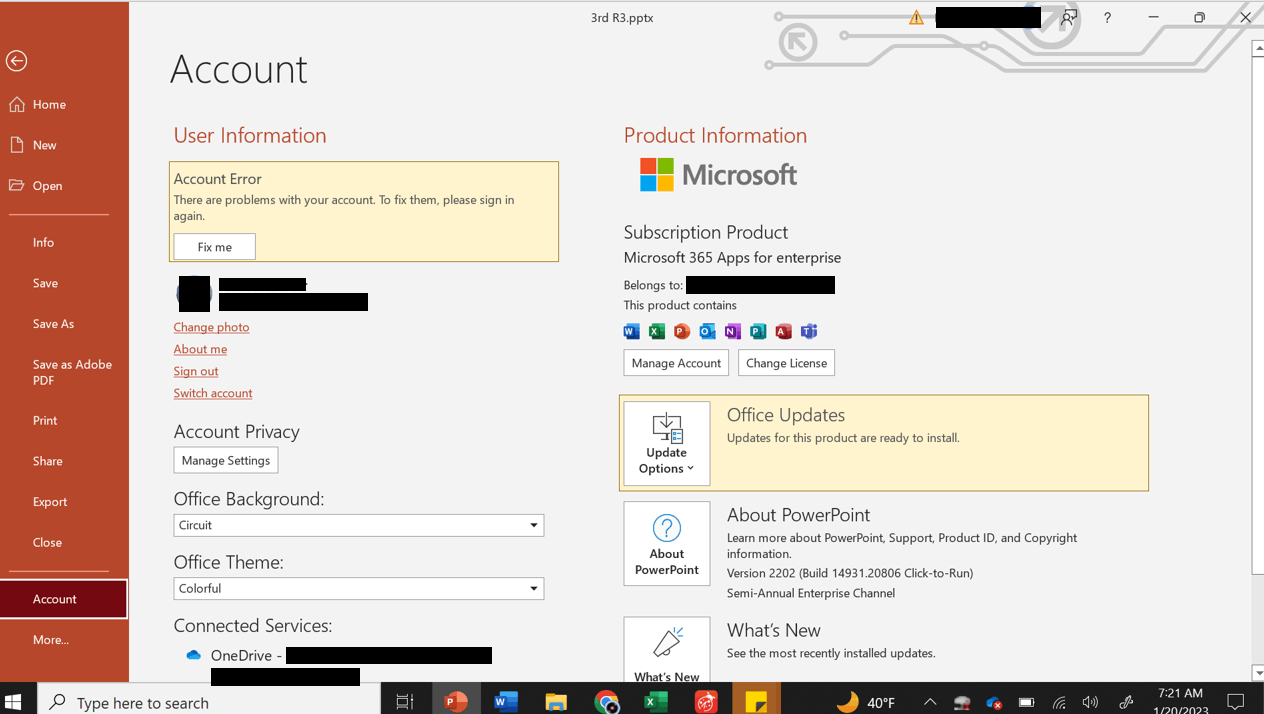1264x714 pixels.
Task: Click the feedback person icon in title bar
Action: 1069,17
